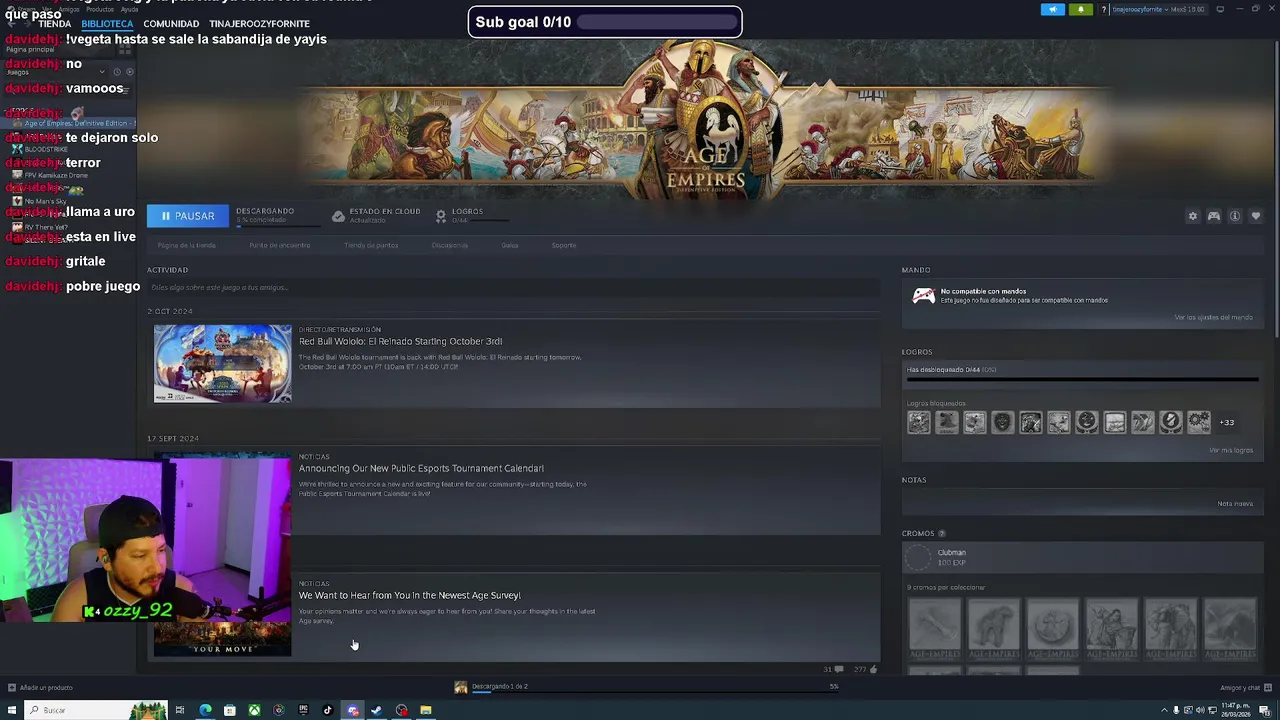1280x720 pixels.
Task: Launch Microsoft Edge from the taskbar
Action: tap(205, 710)
